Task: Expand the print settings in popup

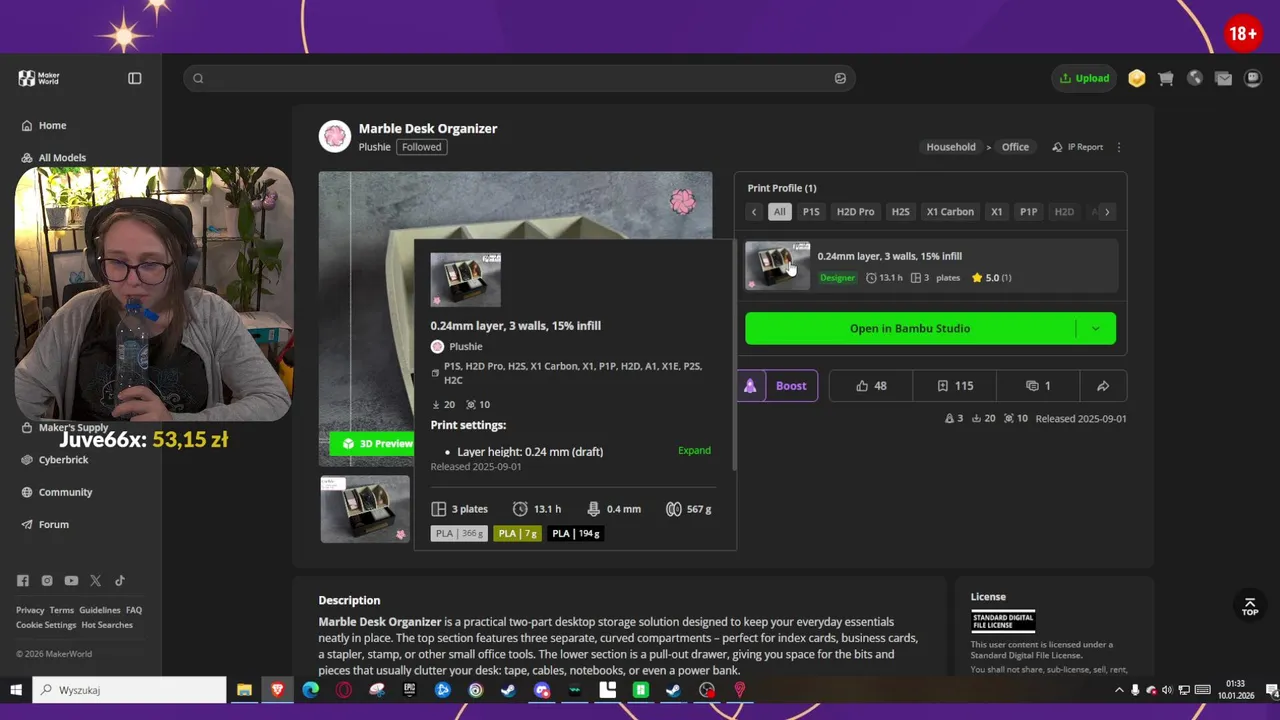Action: point(694,451)
